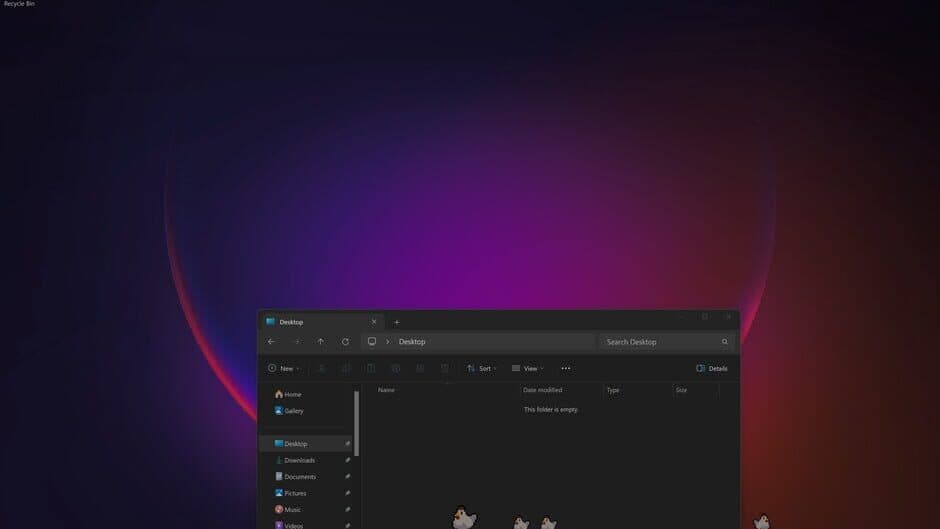Viewport: 940px width, 529px height.
Task: Click the Copy toolbar icon
Action: point(347,368)
